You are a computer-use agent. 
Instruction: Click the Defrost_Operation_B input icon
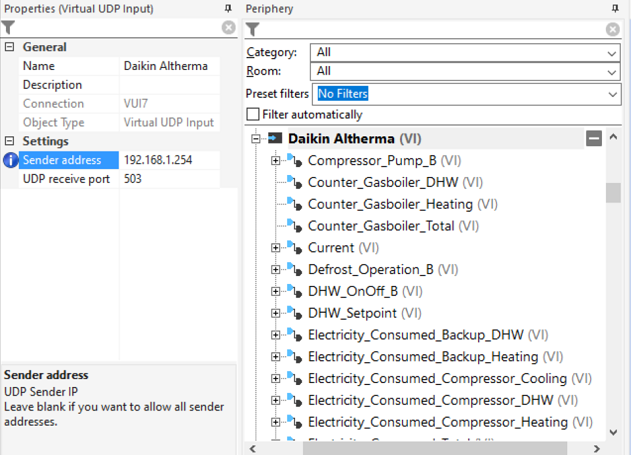coord(295,268)
